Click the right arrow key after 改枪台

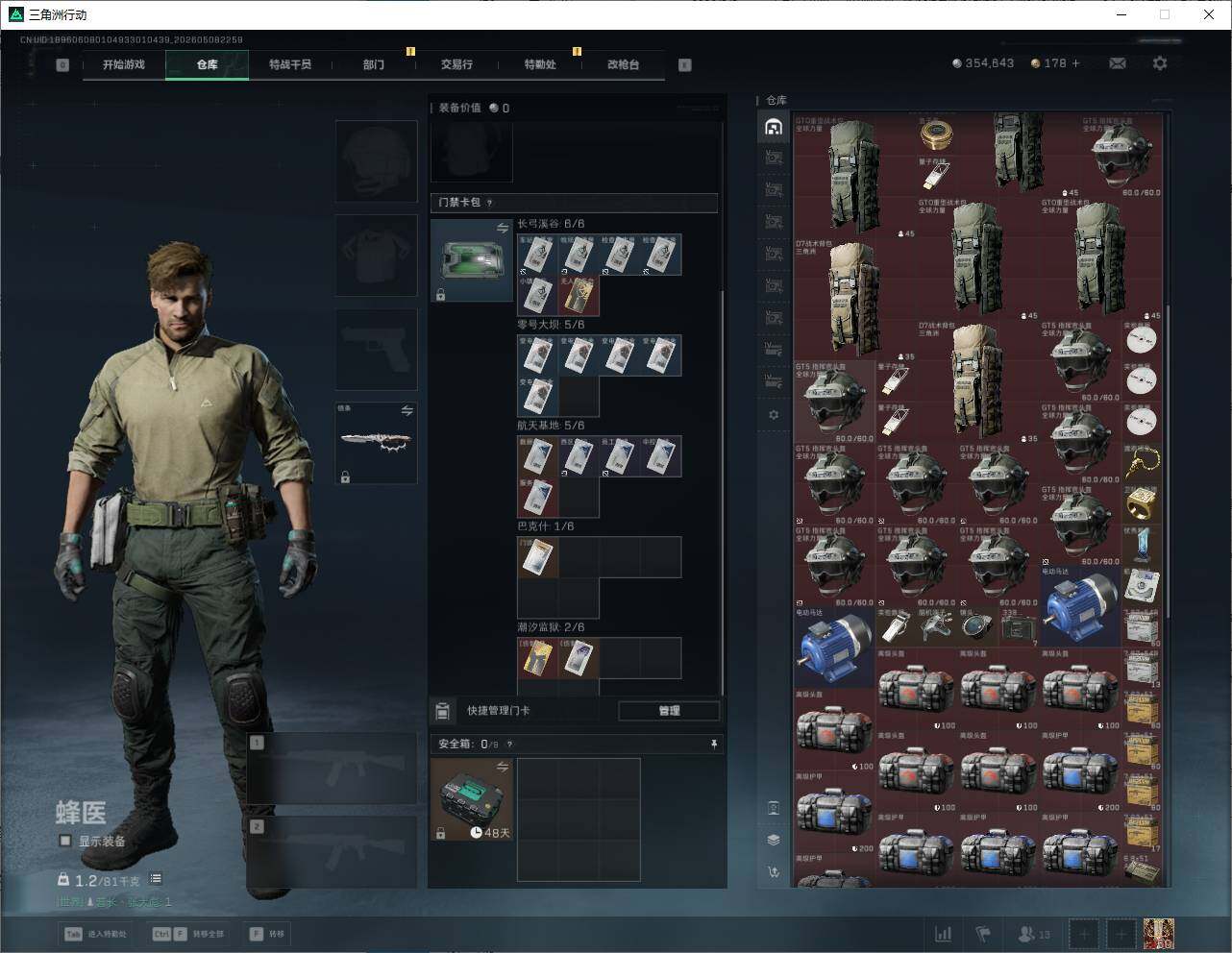[685, 65]
